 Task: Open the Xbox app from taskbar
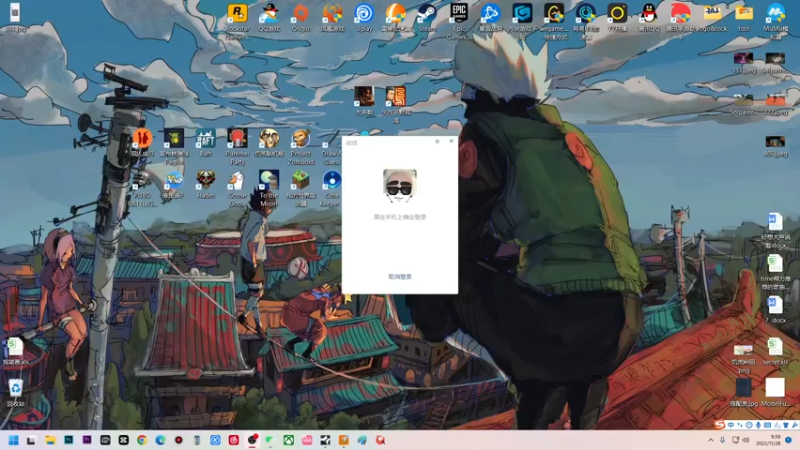(288, 440)
